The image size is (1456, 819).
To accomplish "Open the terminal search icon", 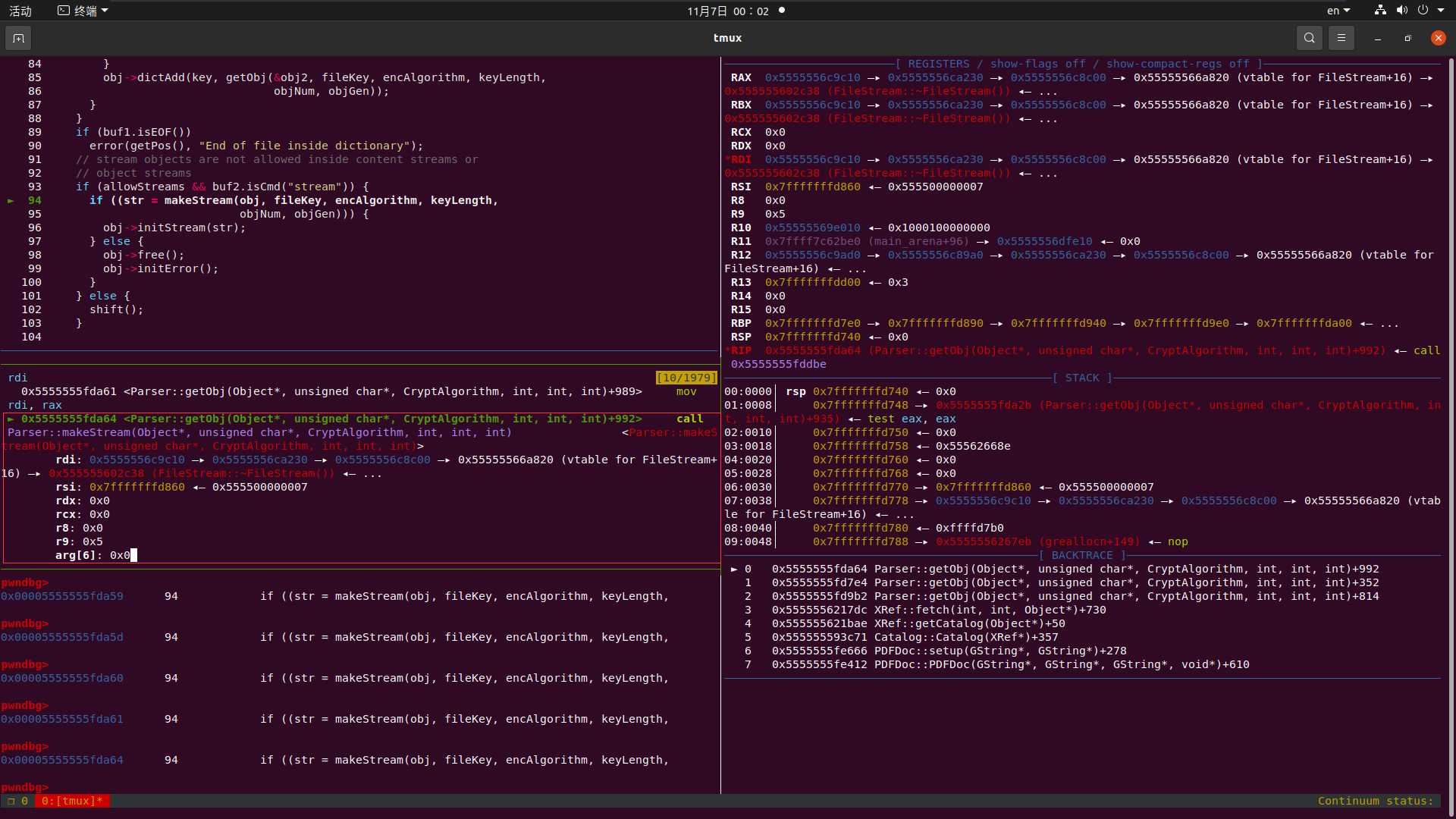I will 1309,38.
